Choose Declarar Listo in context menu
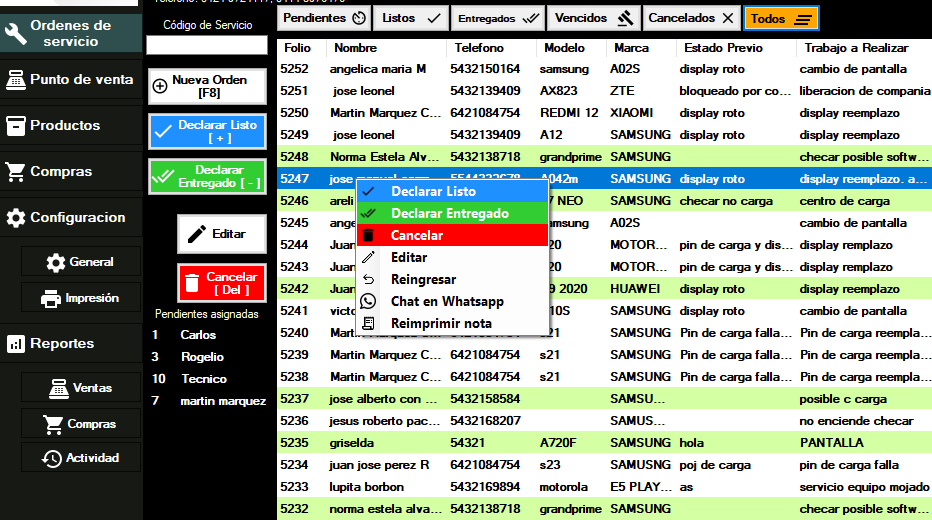This screenshot has height=520, width=932. 452,191
